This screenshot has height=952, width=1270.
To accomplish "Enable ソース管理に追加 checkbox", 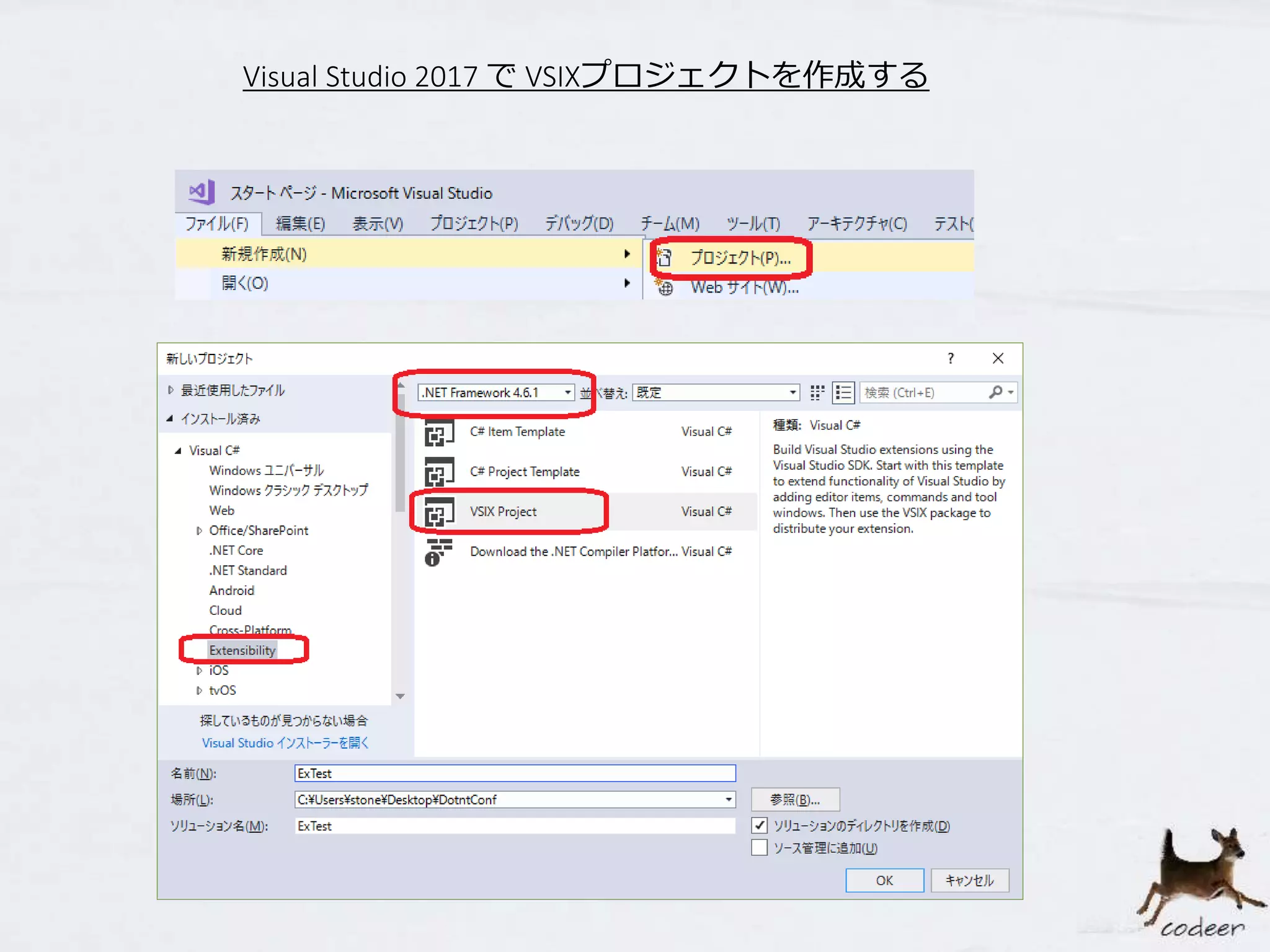I will (x=759, y=847).
